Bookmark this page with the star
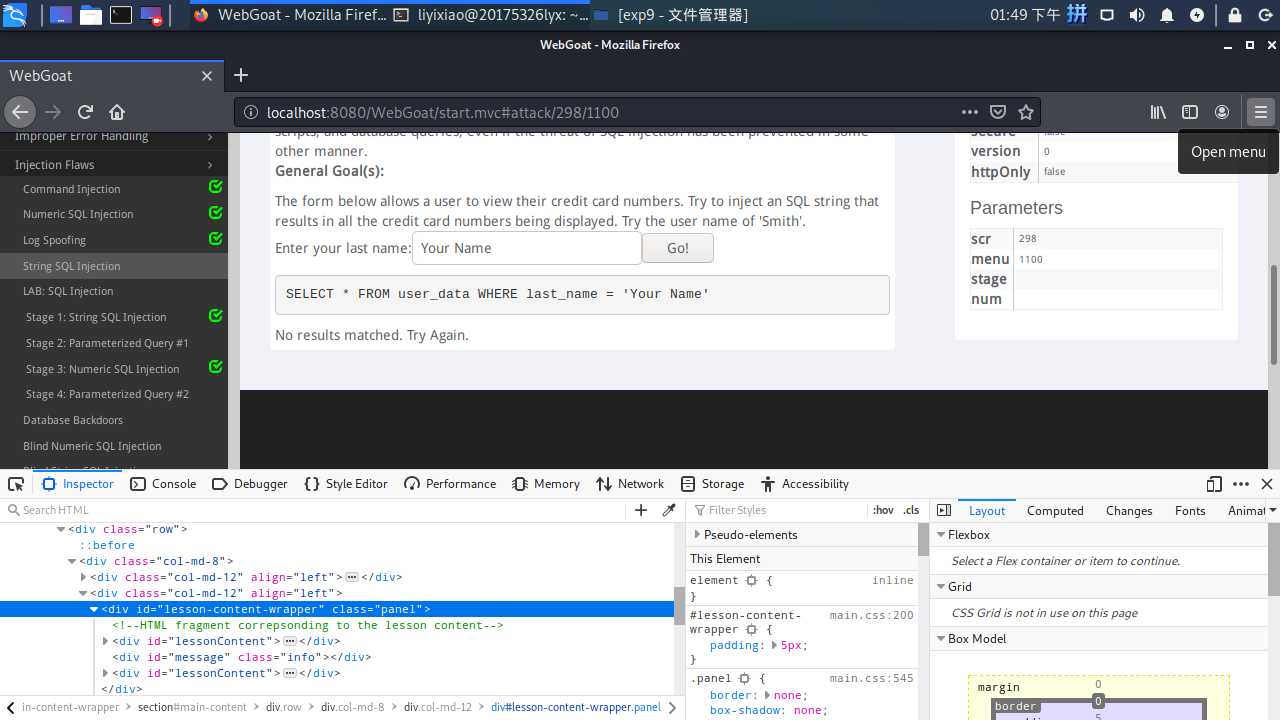1280x720 pixels. [1025, 112]
